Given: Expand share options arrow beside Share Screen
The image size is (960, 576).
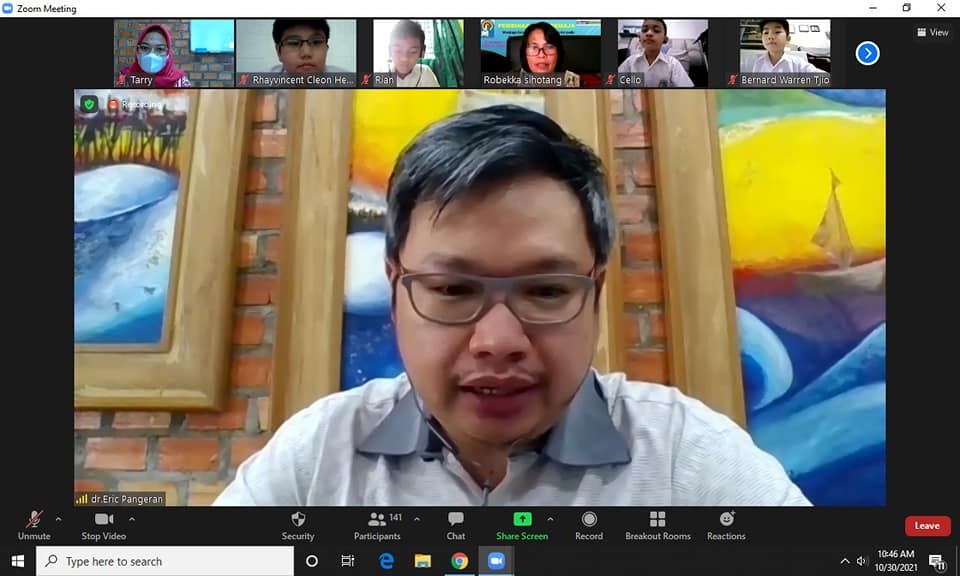Looking at the screenshot, I should (550, 519).
